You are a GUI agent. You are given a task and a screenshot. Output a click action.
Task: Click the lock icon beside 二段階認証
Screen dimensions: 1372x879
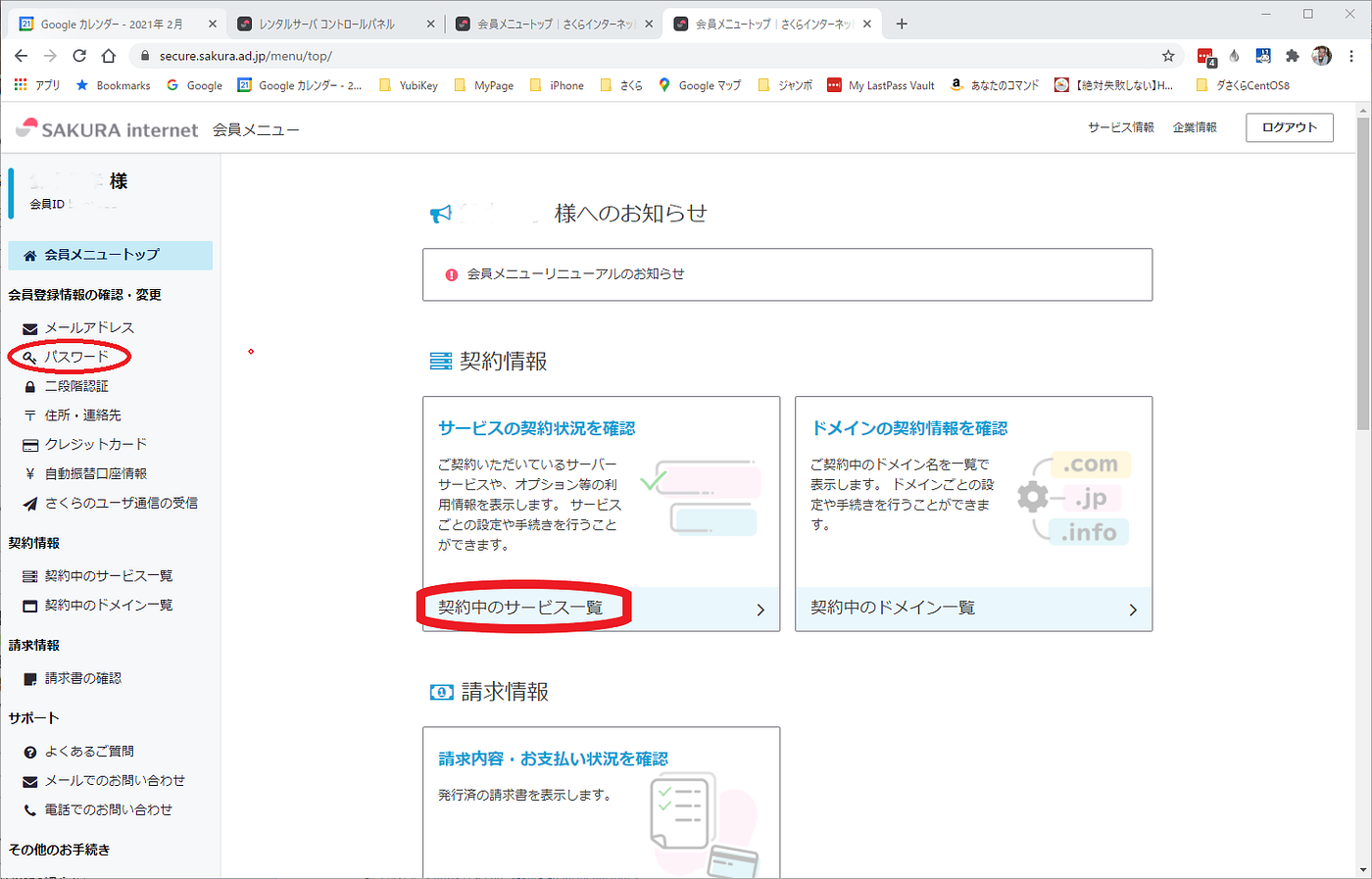click(30, 386)
